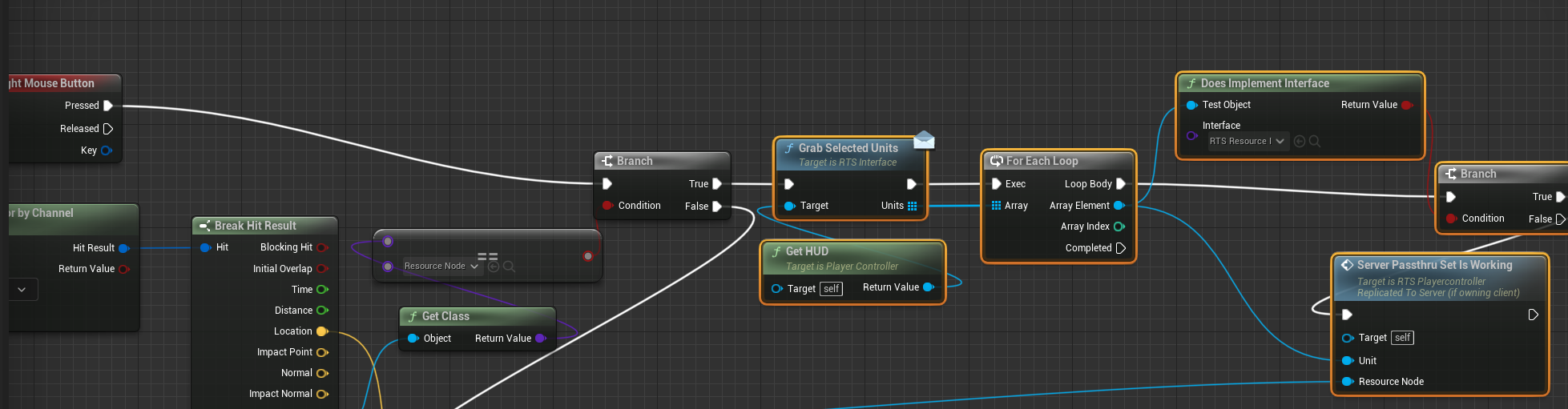The height and width of the screenshot is (409, 1568).
Task: Click the equals node result output pin
Action: [588, 256]
